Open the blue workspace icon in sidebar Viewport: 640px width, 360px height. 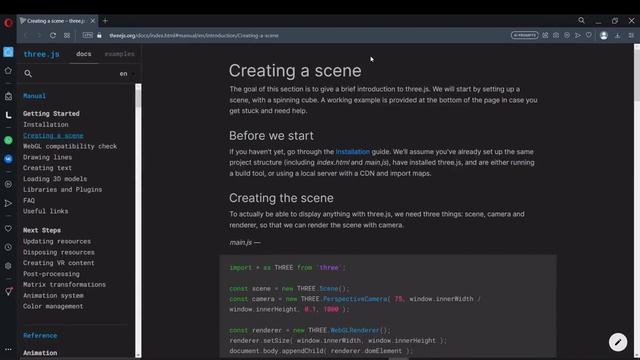tap(8, 52)
